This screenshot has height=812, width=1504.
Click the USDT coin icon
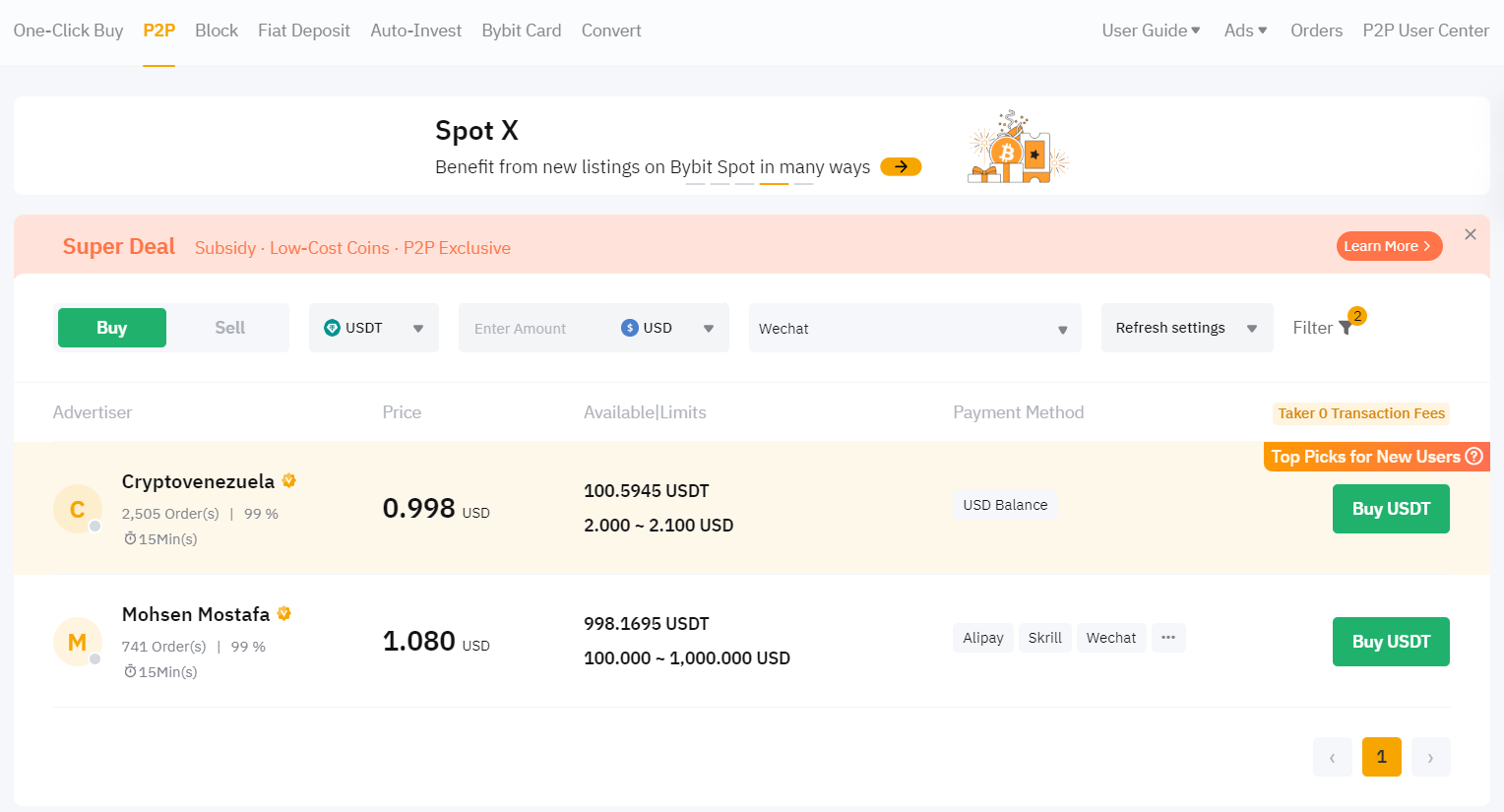tap(332, 328)
